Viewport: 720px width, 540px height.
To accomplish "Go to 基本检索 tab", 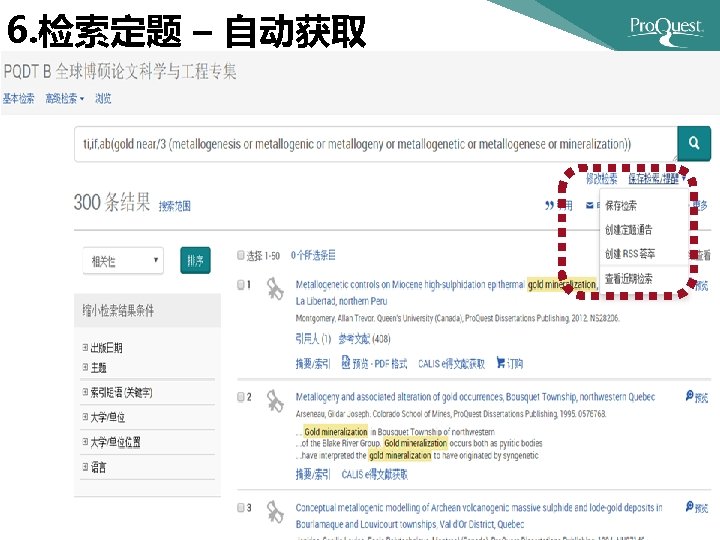I will click(x=18, y=98).
